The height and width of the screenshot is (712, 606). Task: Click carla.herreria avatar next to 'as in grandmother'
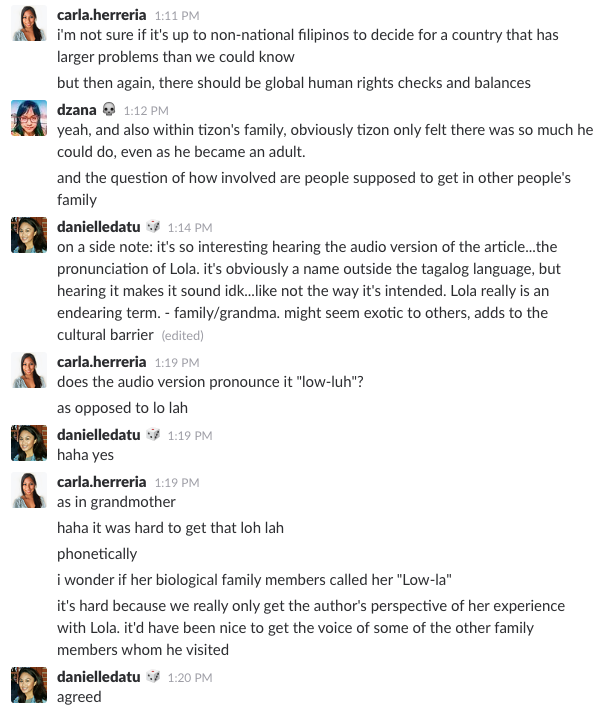point(29,490)
